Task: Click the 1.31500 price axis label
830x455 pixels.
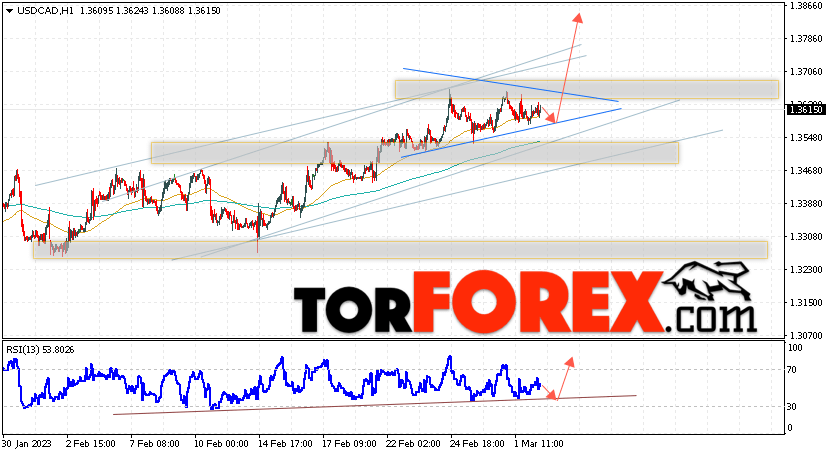Action: (x=806, y=302)
